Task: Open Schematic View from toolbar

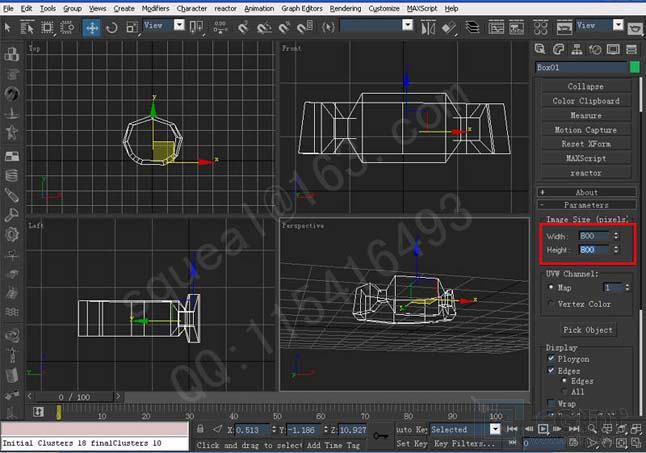Action: (x=516, y=28)
